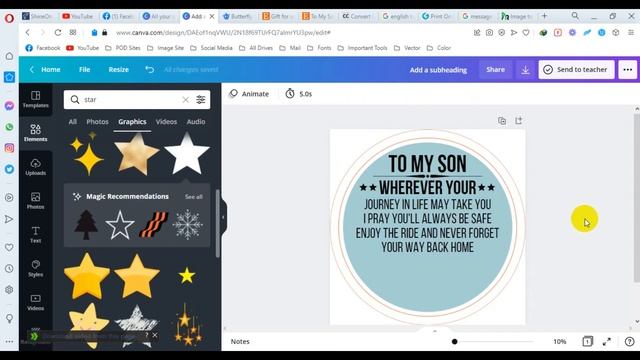Click the undo arrow icon
This screenshot has height=360, width=640.
[x=149, y=69]
